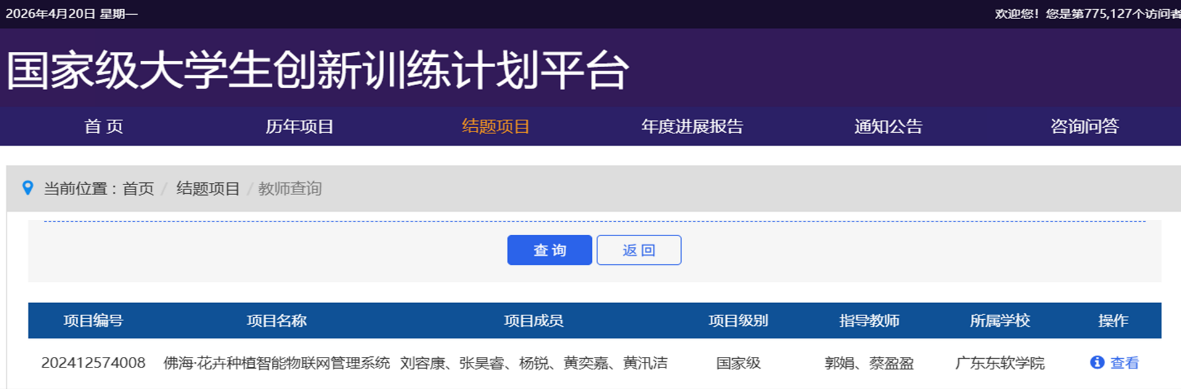The height and width of the screenshot is (389, 1181).
Task: Click the info icon beside 查看
Action: (1097, 363)
